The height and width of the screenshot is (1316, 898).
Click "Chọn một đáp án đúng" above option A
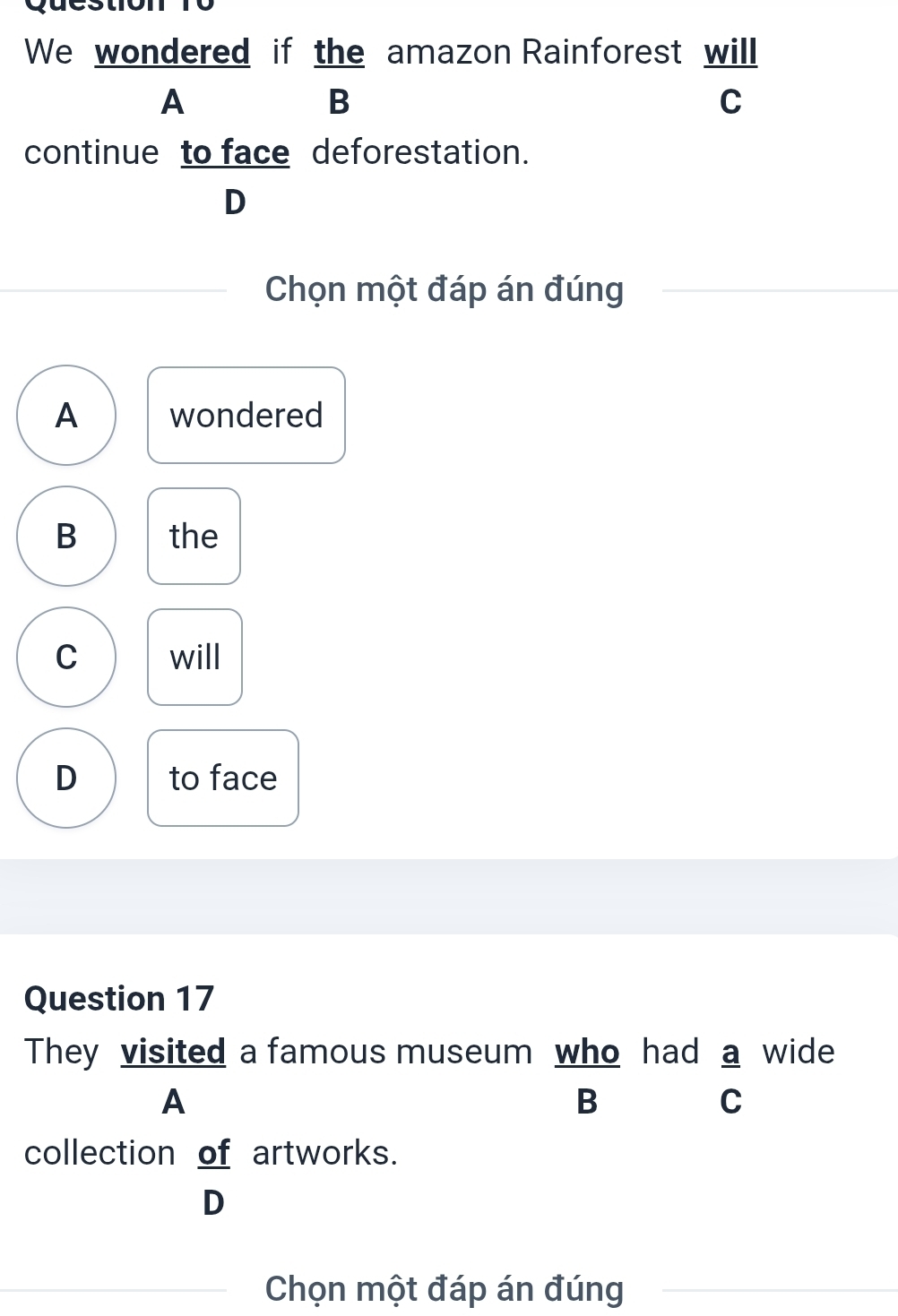[x=444, y=289]
